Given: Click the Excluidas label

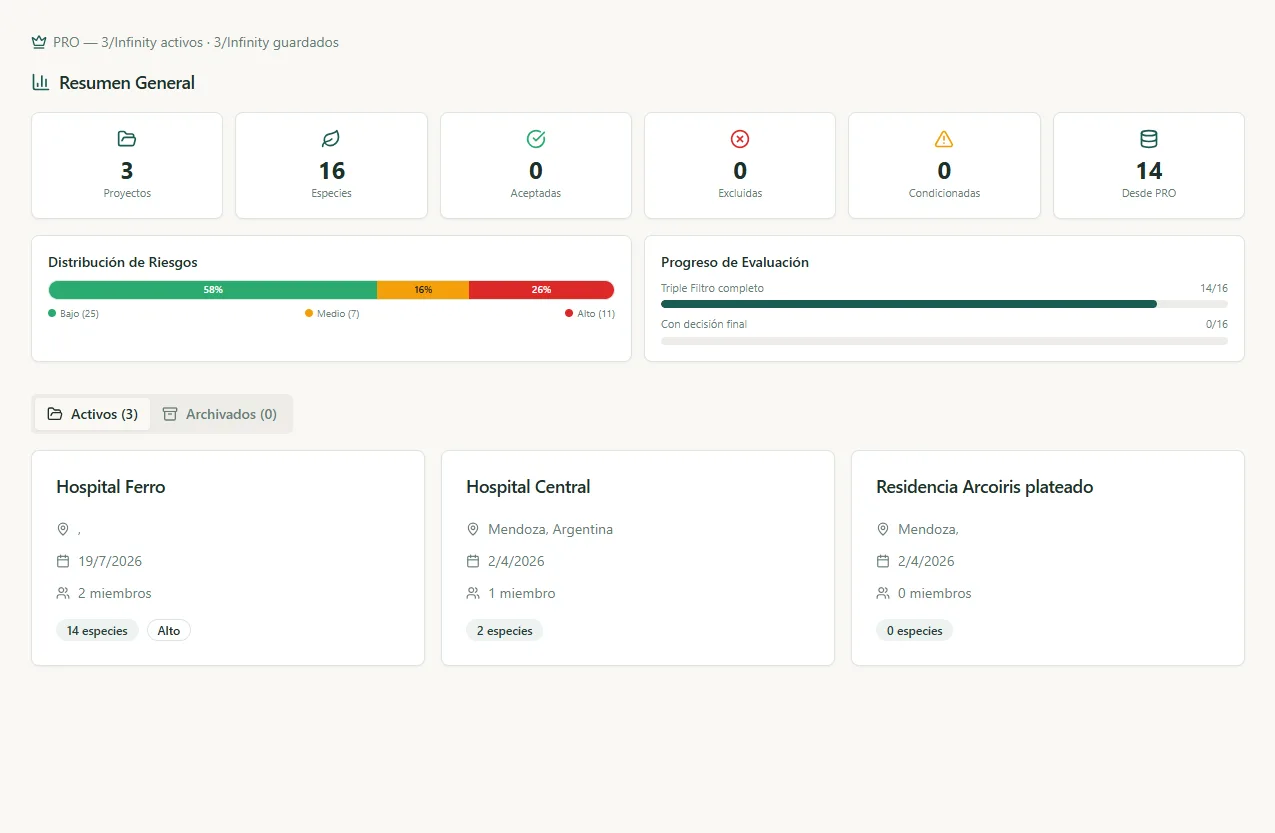Looking at the screenshot, I should pyautogui.click(x=740, y=193).
